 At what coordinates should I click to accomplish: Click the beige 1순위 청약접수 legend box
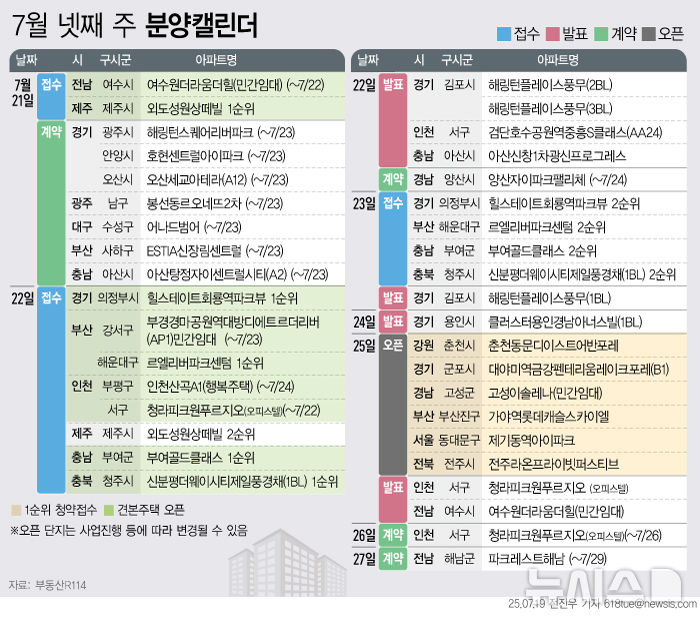click(x=15, y=510)
